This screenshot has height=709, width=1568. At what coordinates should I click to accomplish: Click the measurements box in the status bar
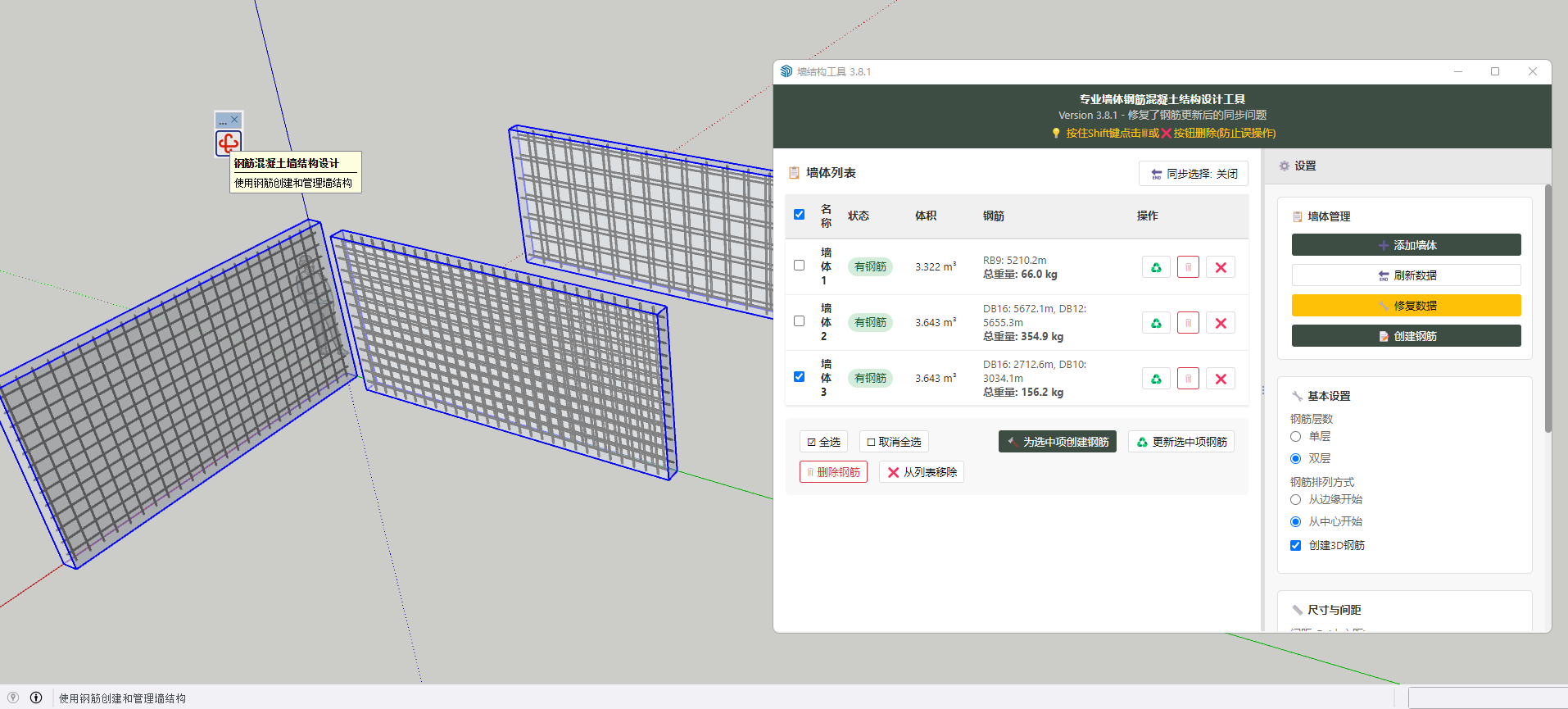pos(1486,698)
